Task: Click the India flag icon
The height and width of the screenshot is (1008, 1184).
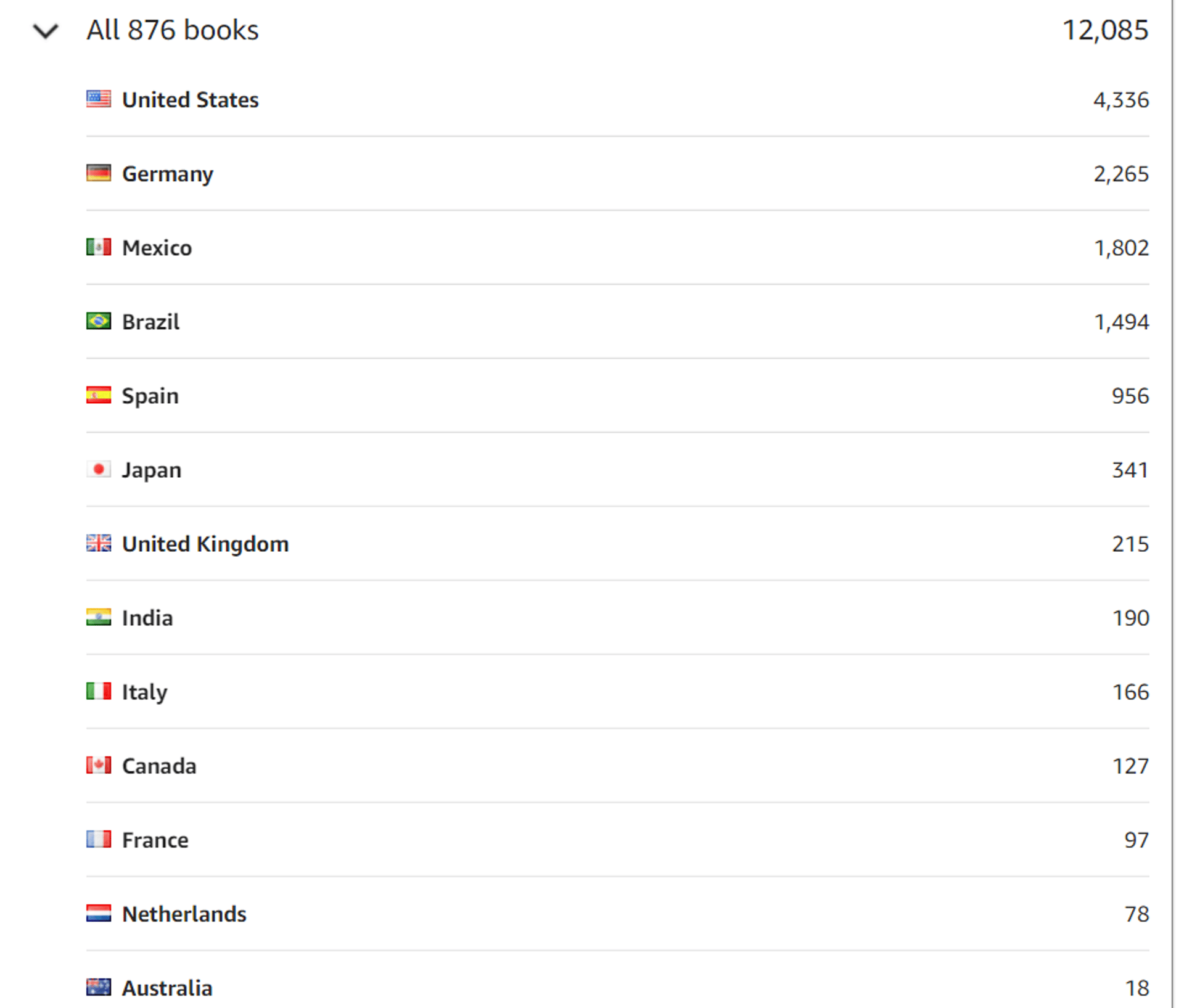Action: [99, 617]
